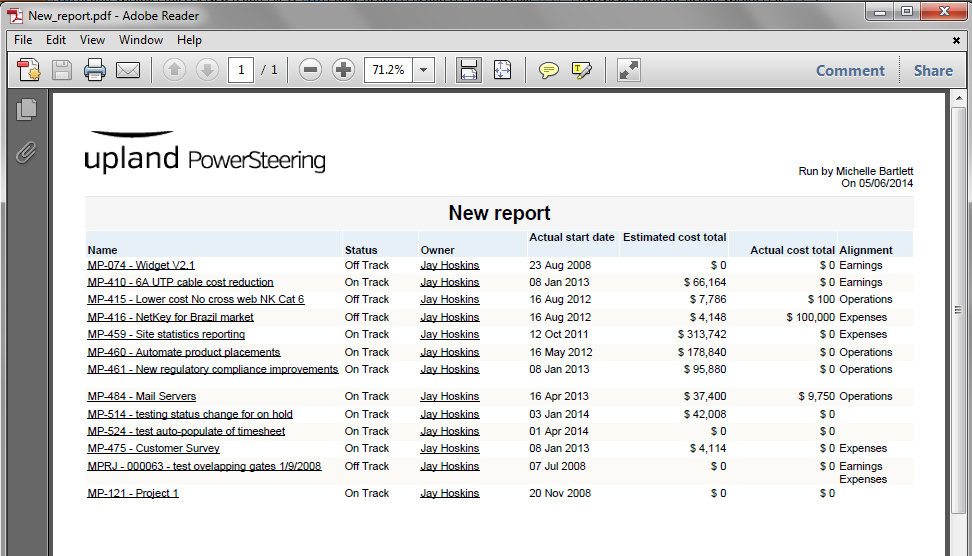
Task: Open link MP-416 - NetKey for Brazil market
Action: (x=170, y=317)
